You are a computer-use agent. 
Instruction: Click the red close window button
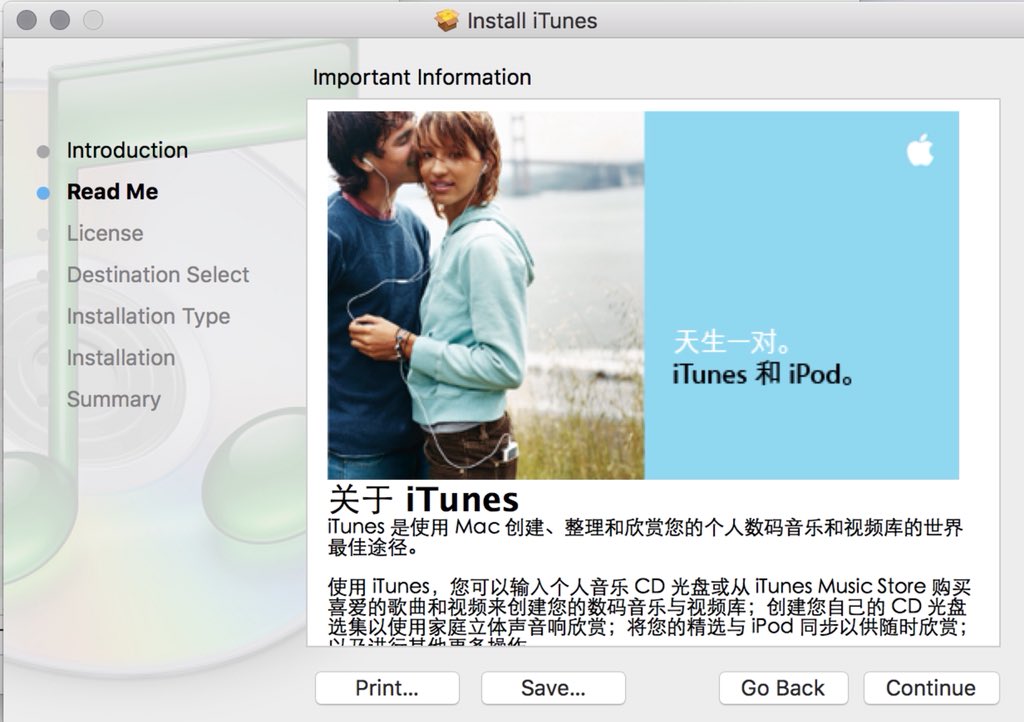26,20
